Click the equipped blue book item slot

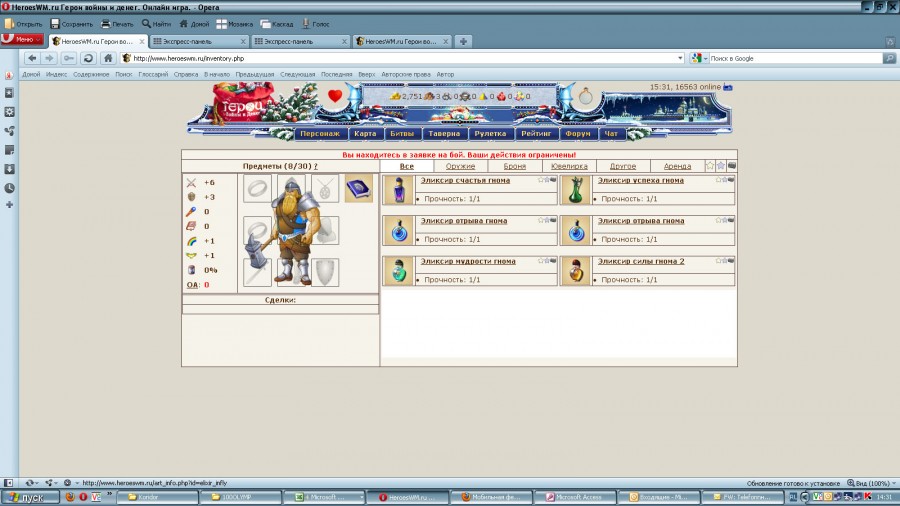coord(358,188)
